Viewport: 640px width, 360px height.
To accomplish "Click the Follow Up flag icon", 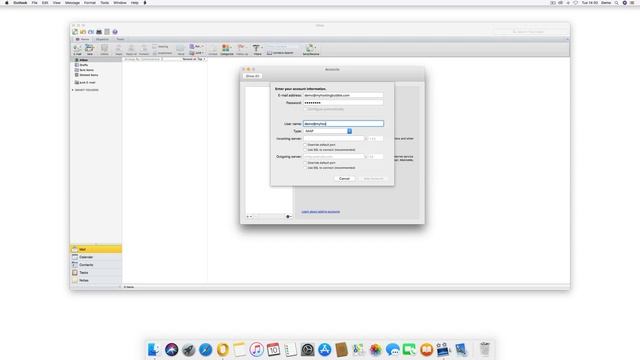I will coord(242,49).
